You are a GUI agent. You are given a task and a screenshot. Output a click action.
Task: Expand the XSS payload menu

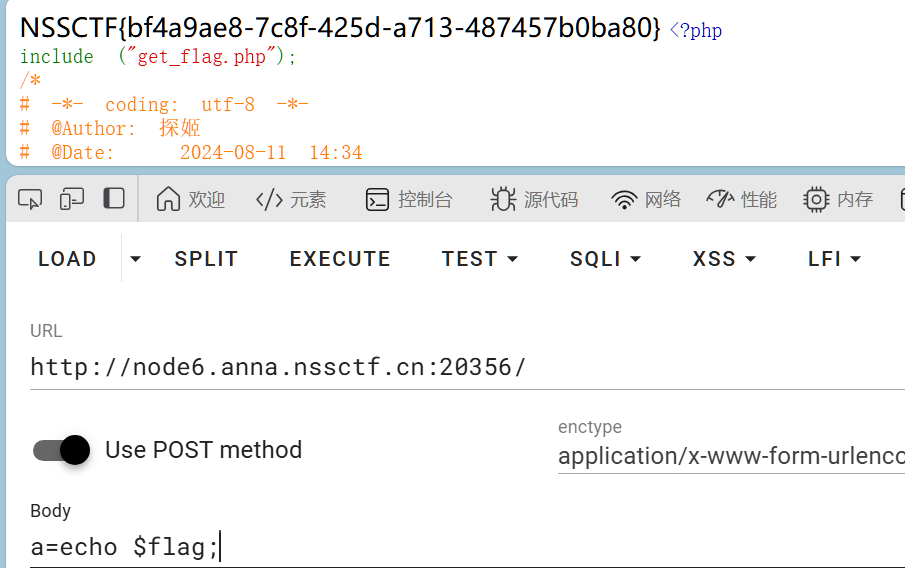(x=724, y=259)
